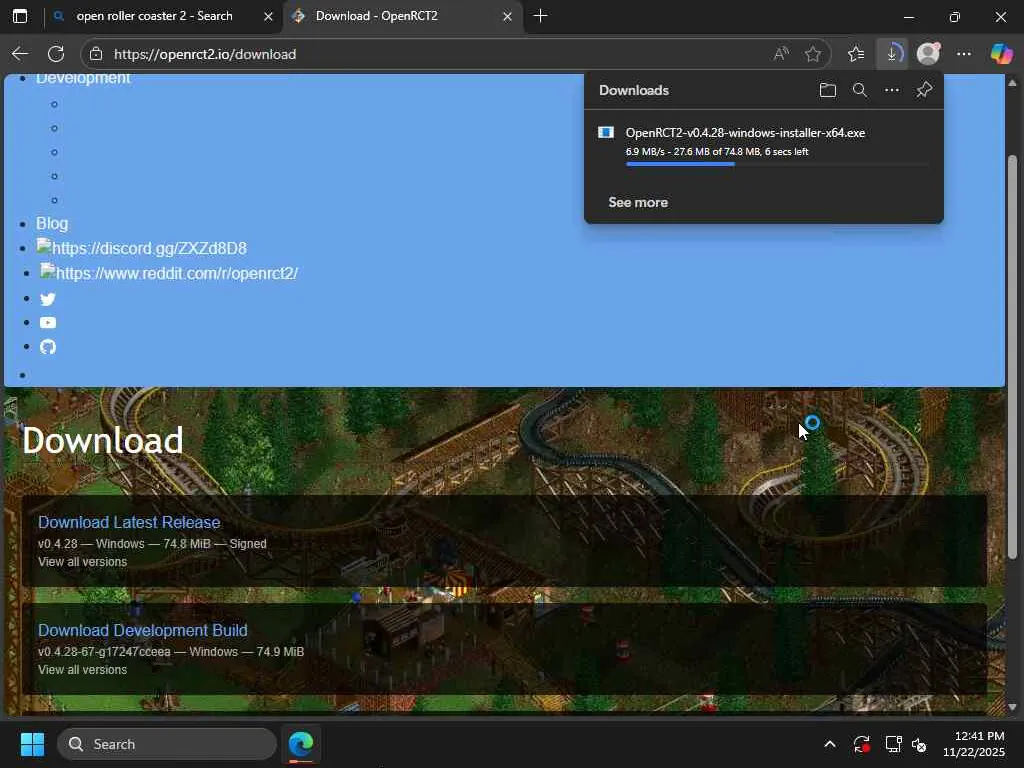This screenshot has width=1024, height=768.
Task: Toggle the Downloads toolbar icon
Action: point(892,54)
